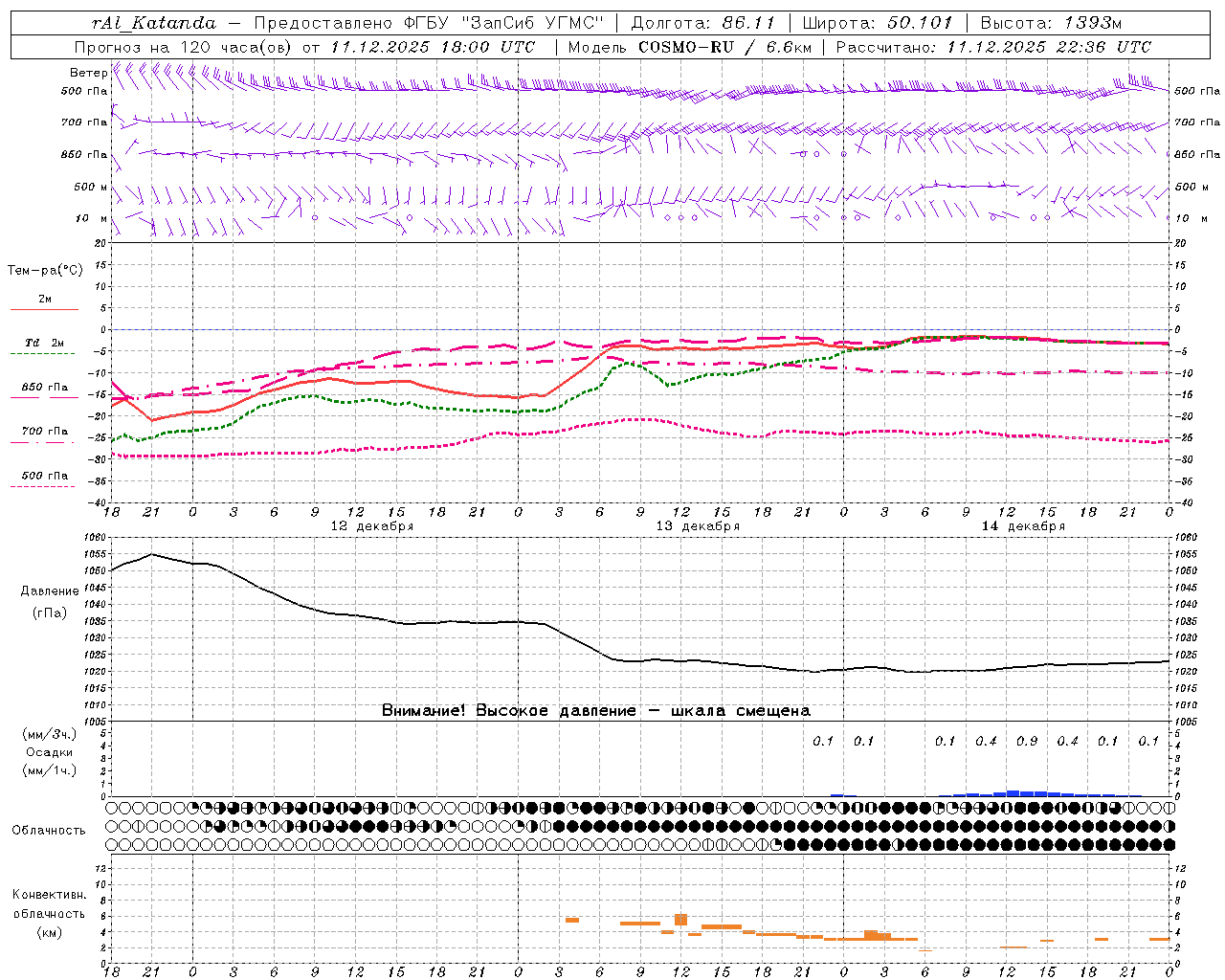Select the Осадки panel label
Screen dimensions: 1225x980
click(50, 752)
